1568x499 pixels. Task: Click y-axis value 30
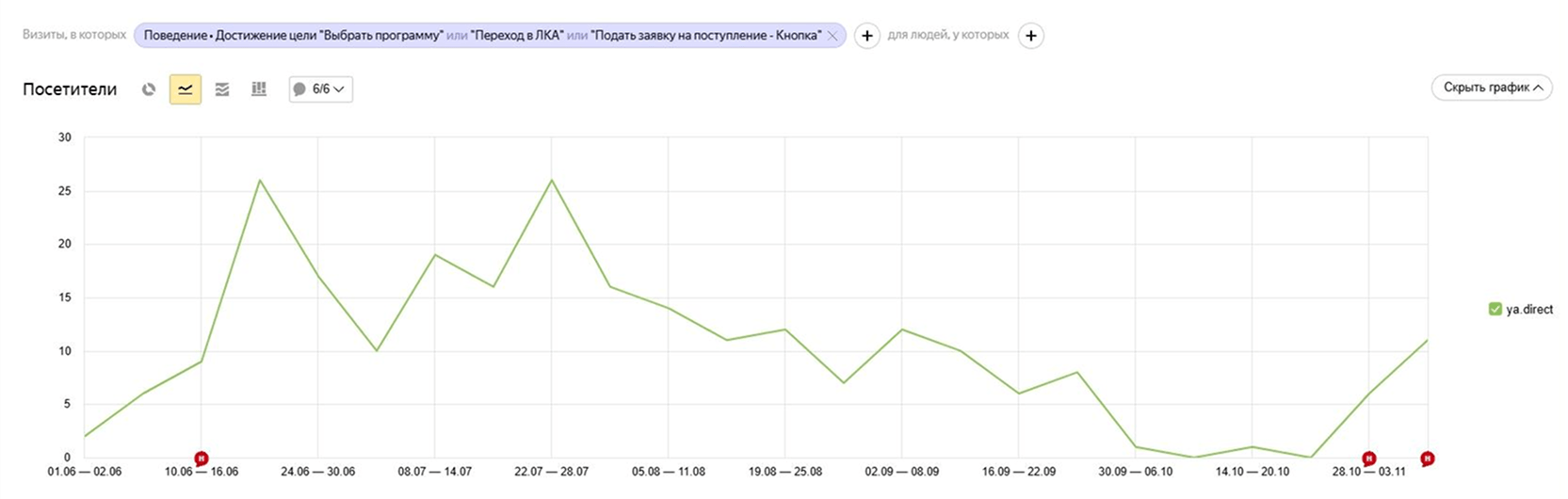(64, 137)
